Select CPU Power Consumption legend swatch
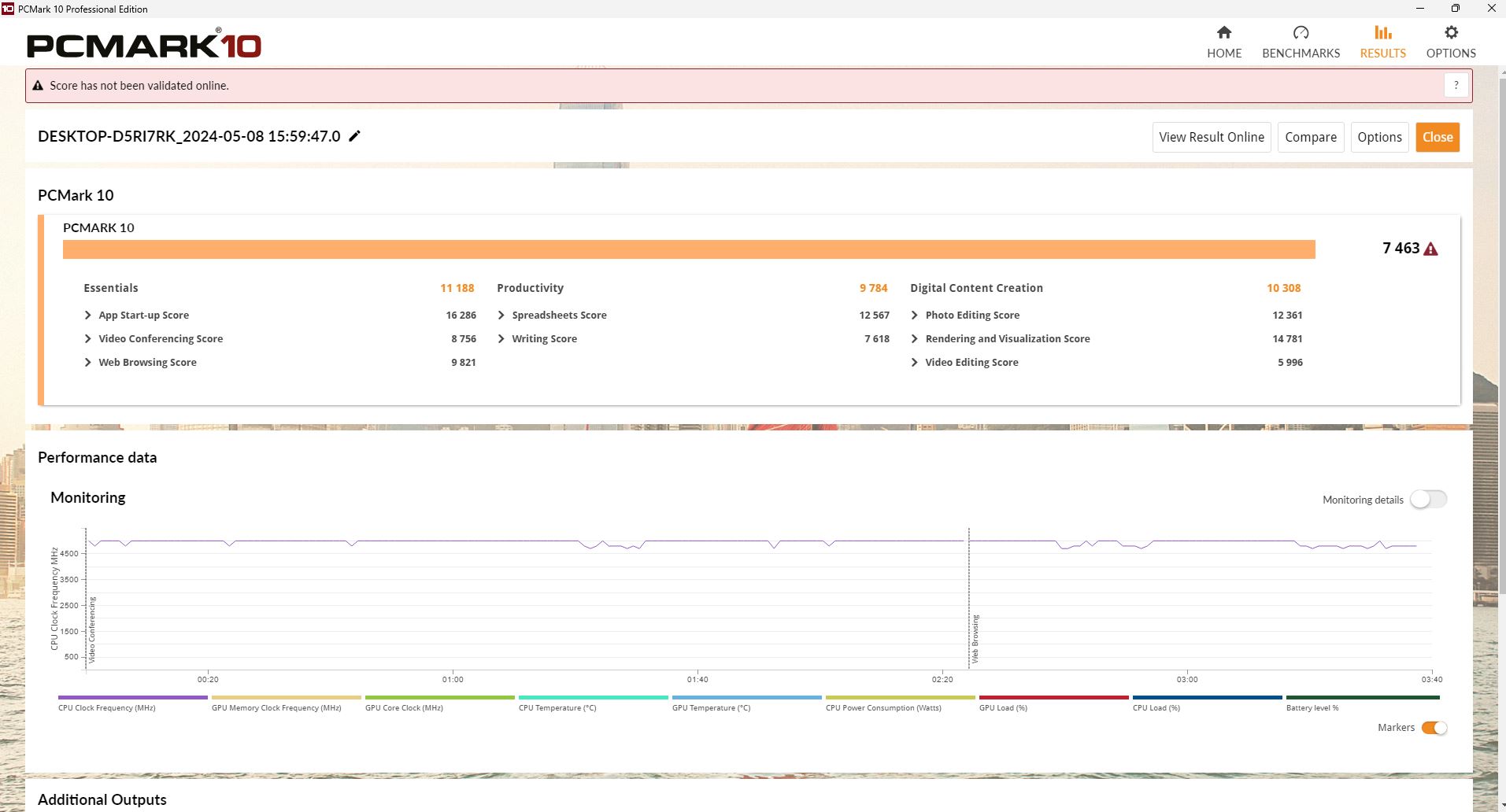This screenshot has width=1506, height=812. (901, 697)
